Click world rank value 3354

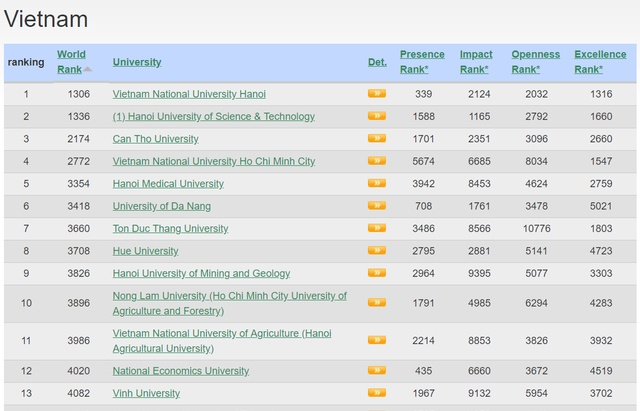click(79, 184)
